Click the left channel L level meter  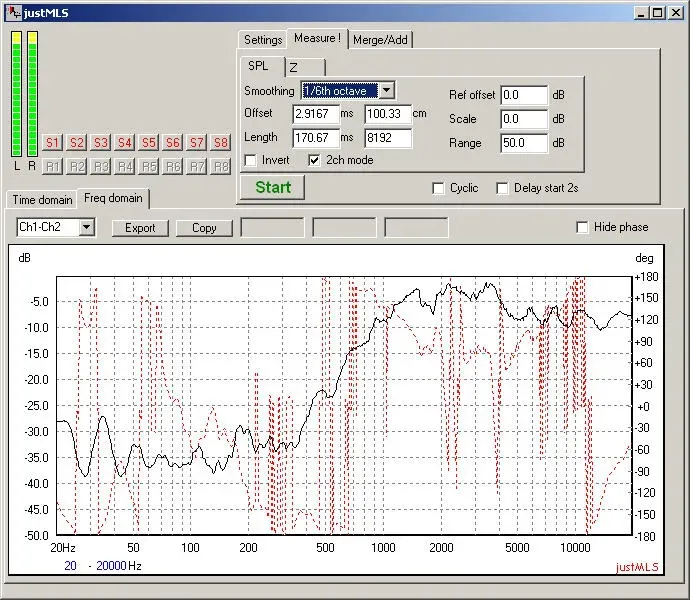point(16,94)
